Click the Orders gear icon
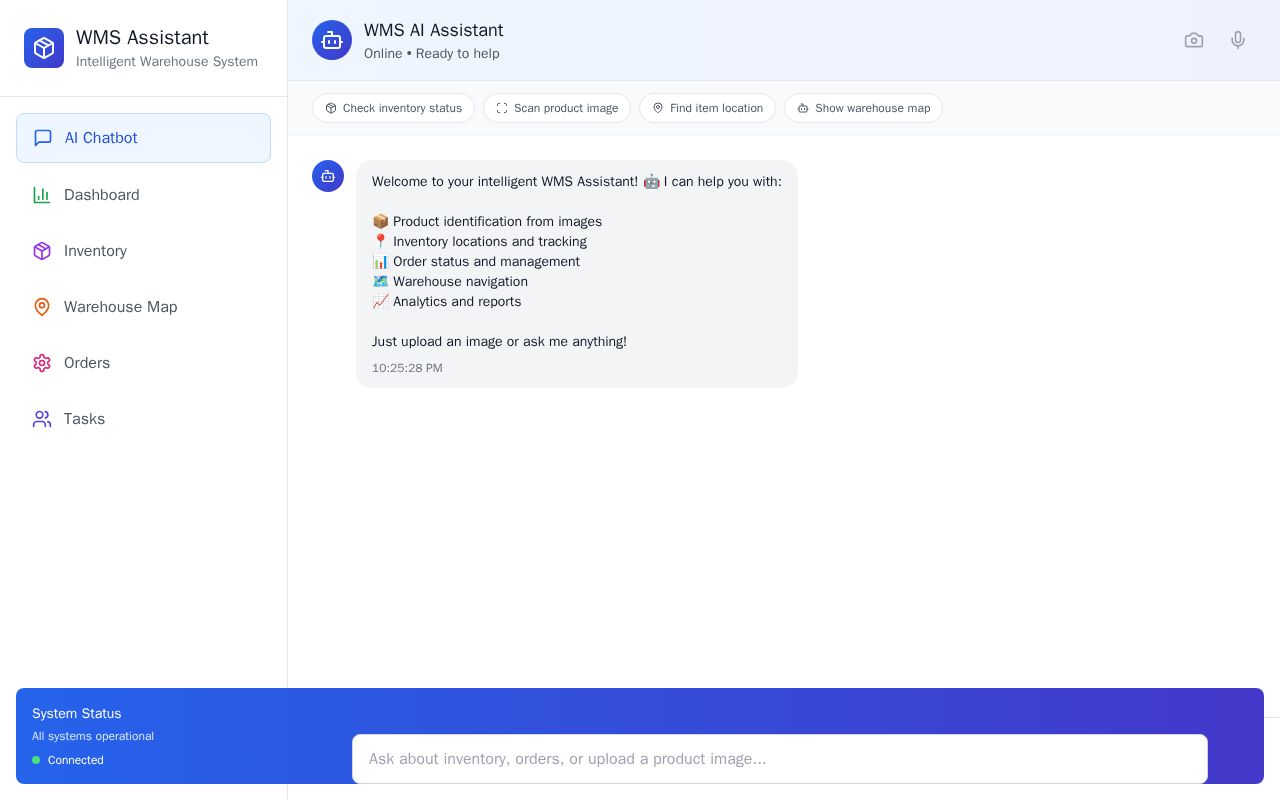Screen dimensions: 1280x800 (42, 363)
